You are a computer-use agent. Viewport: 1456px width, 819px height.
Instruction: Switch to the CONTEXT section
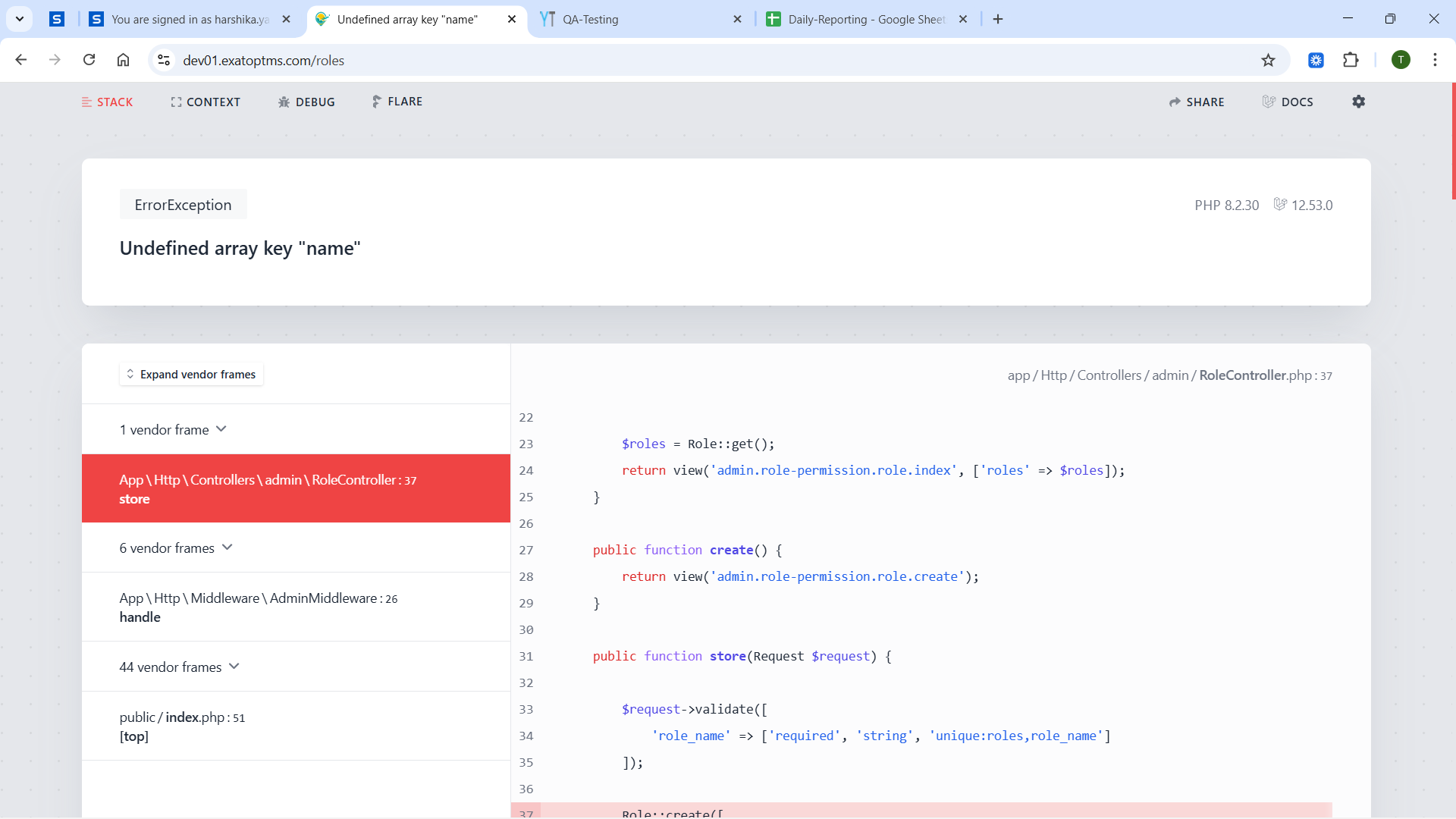pos(206,102)
